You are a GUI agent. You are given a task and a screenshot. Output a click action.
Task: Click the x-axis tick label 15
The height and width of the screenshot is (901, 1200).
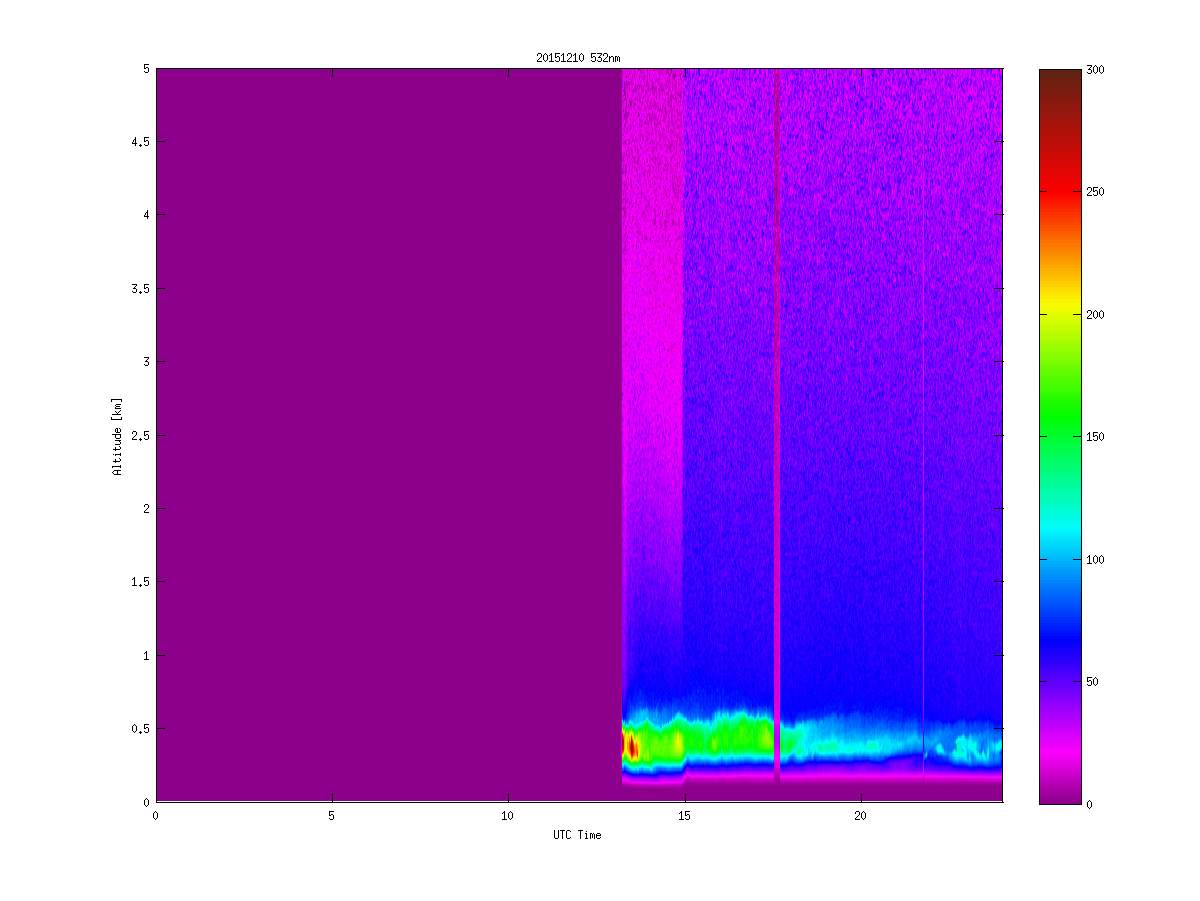click(x=684, y=816)
